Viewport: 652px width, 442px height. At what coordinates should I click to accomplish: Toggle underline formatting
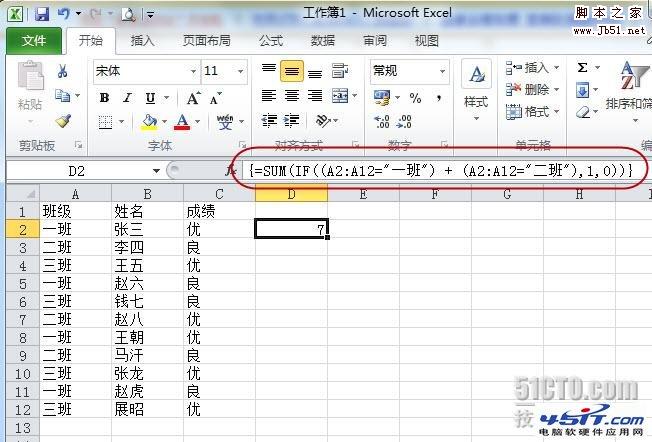pos(150,98)
